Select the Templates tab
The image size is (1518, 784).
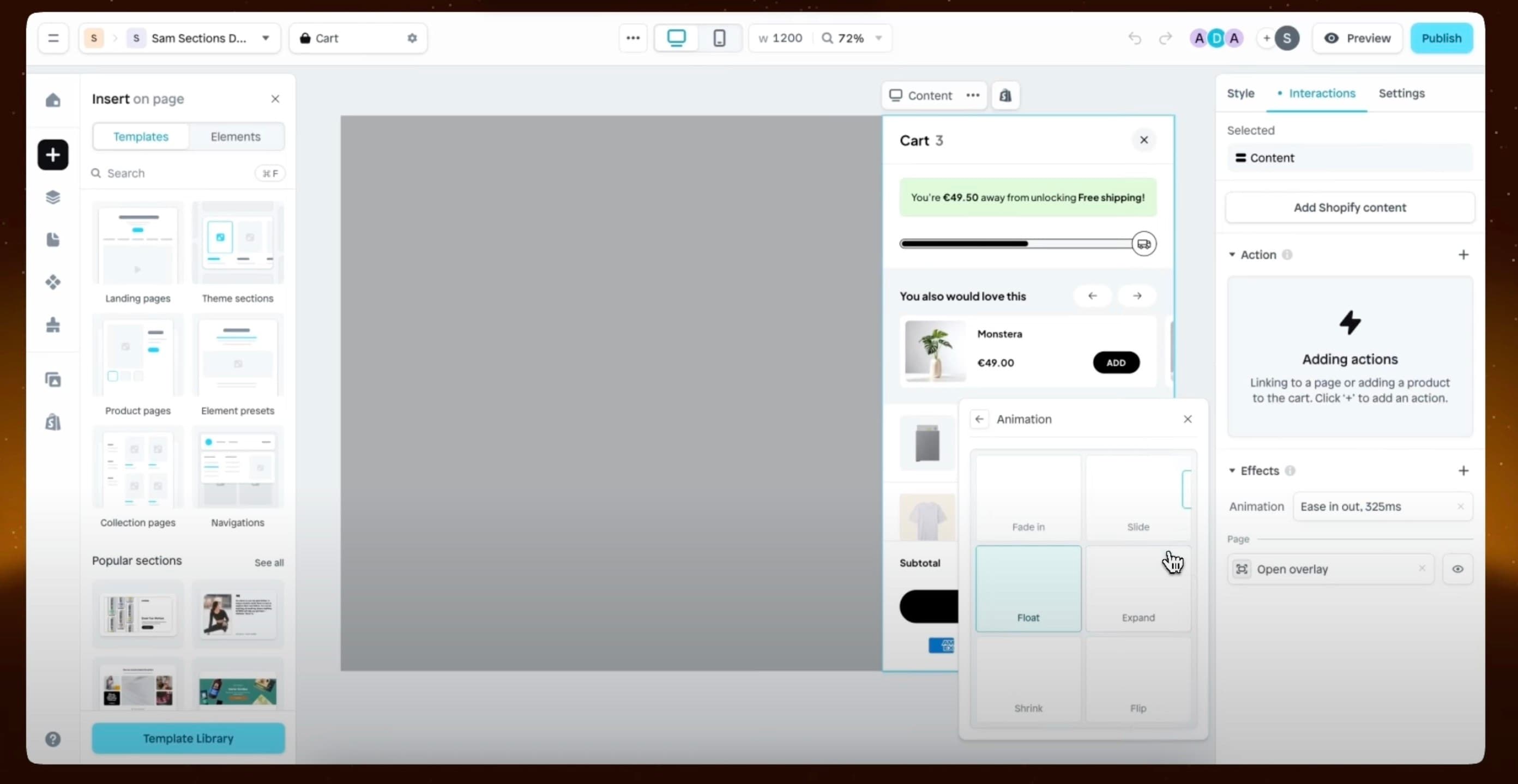coord(141,137)
